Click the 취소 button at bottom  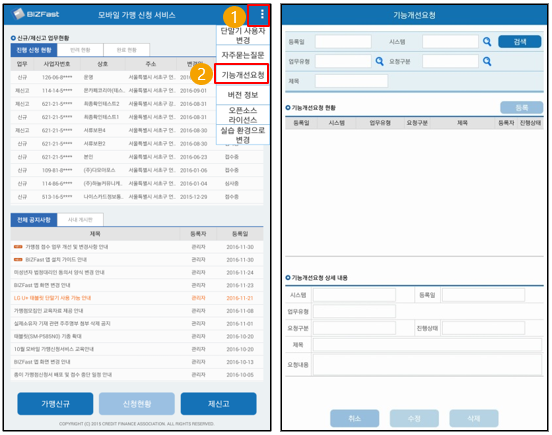tap(355, 418)
